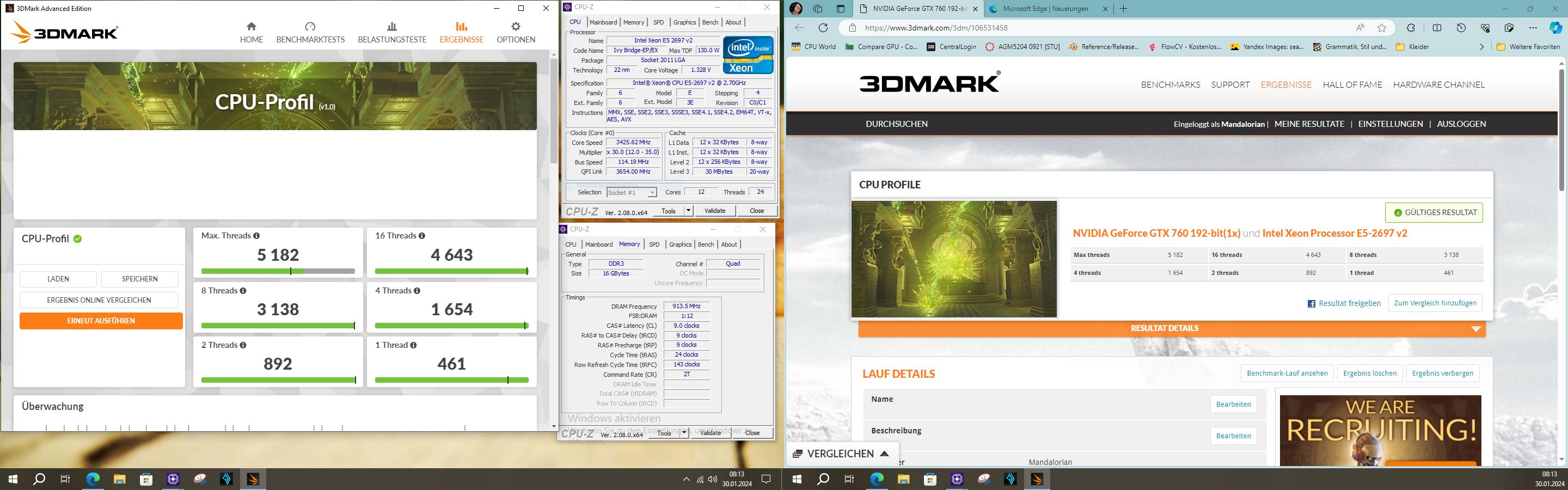Open Windows Start menu on left taskbar
The width and height of the screenshot is (1568, 490).
point(13,479)
